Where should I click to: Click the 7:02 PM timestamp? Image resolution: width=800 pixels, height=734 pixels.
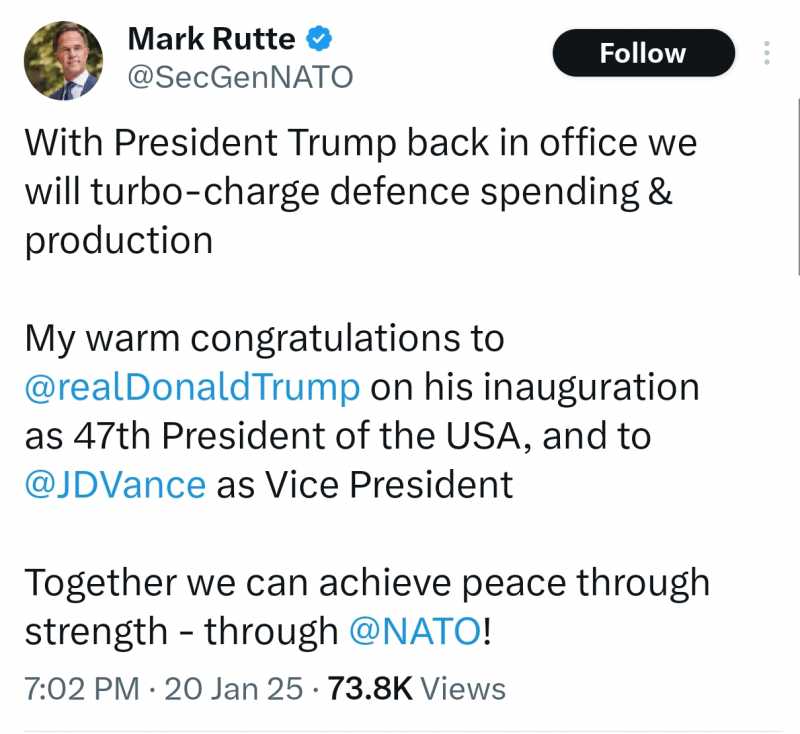tap(83, 689)
